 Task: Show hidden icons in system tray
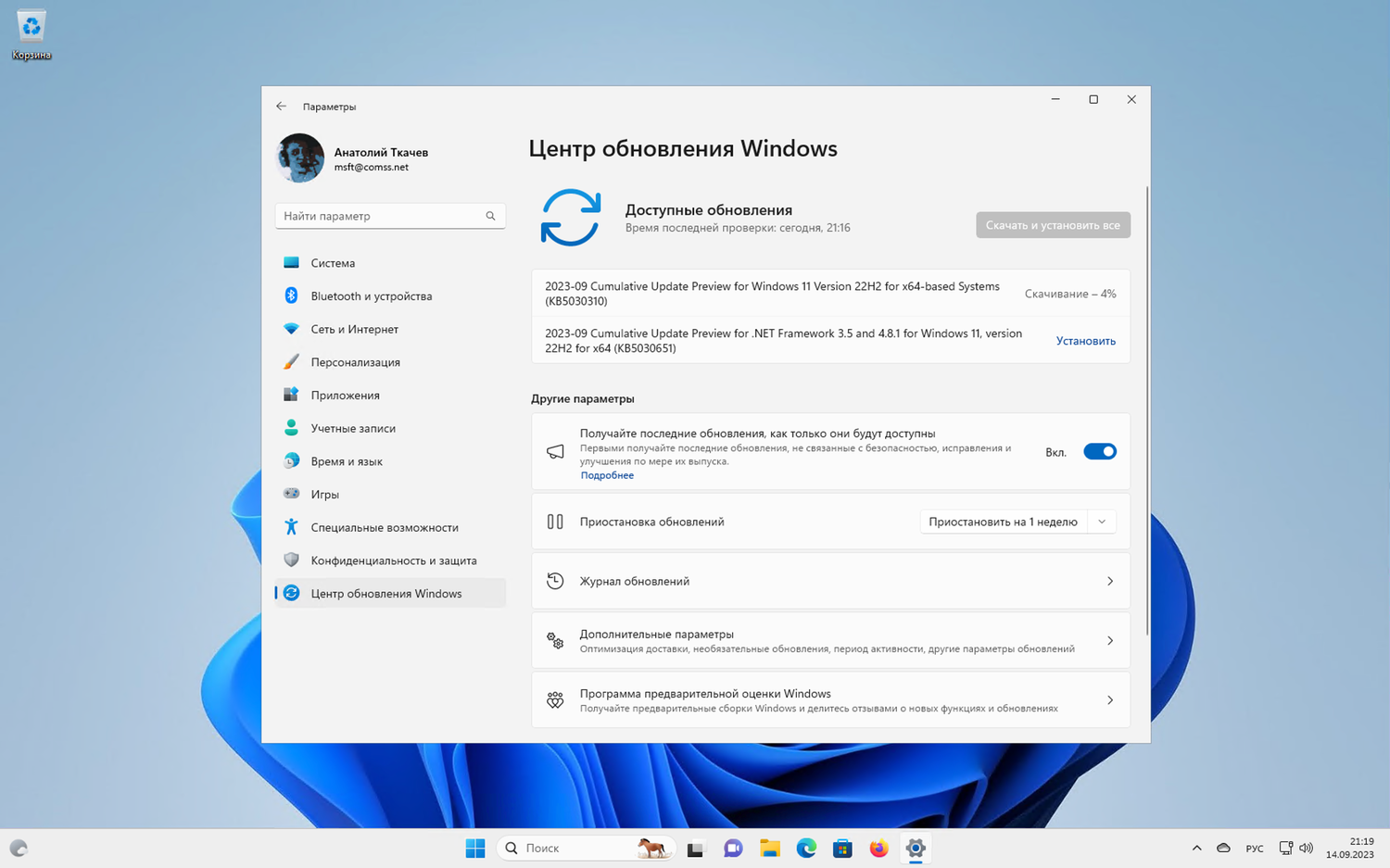[x=1196, y=849]
